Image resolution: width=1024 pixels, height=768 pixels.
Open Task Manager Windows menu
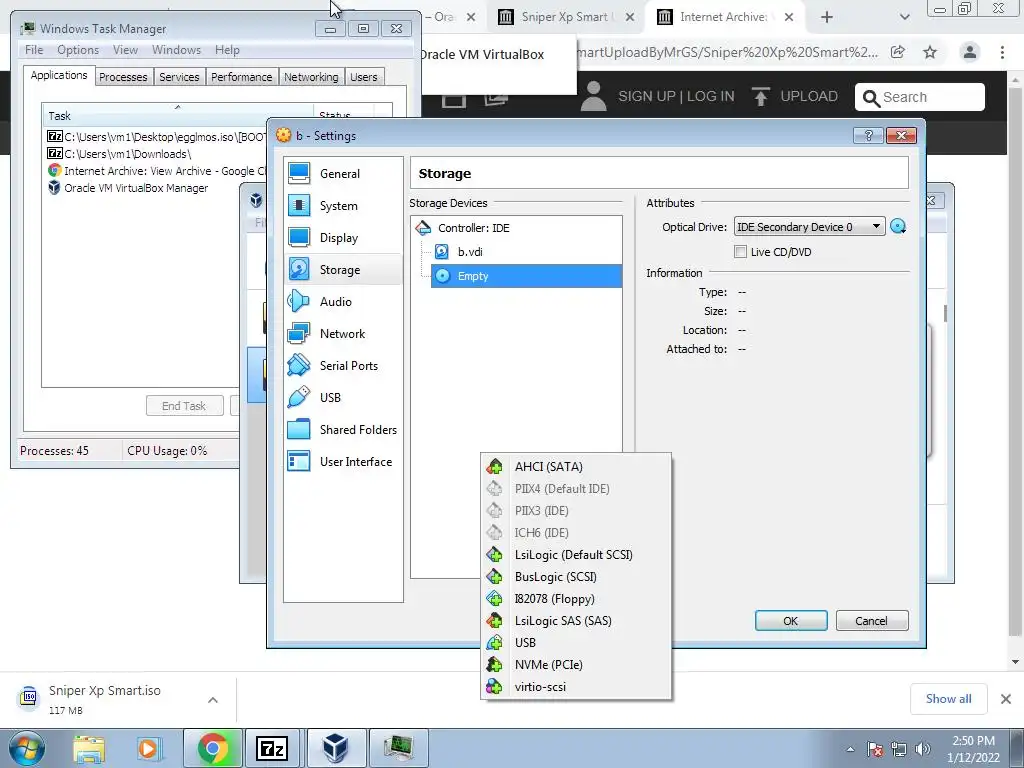(x=176, y=50)
